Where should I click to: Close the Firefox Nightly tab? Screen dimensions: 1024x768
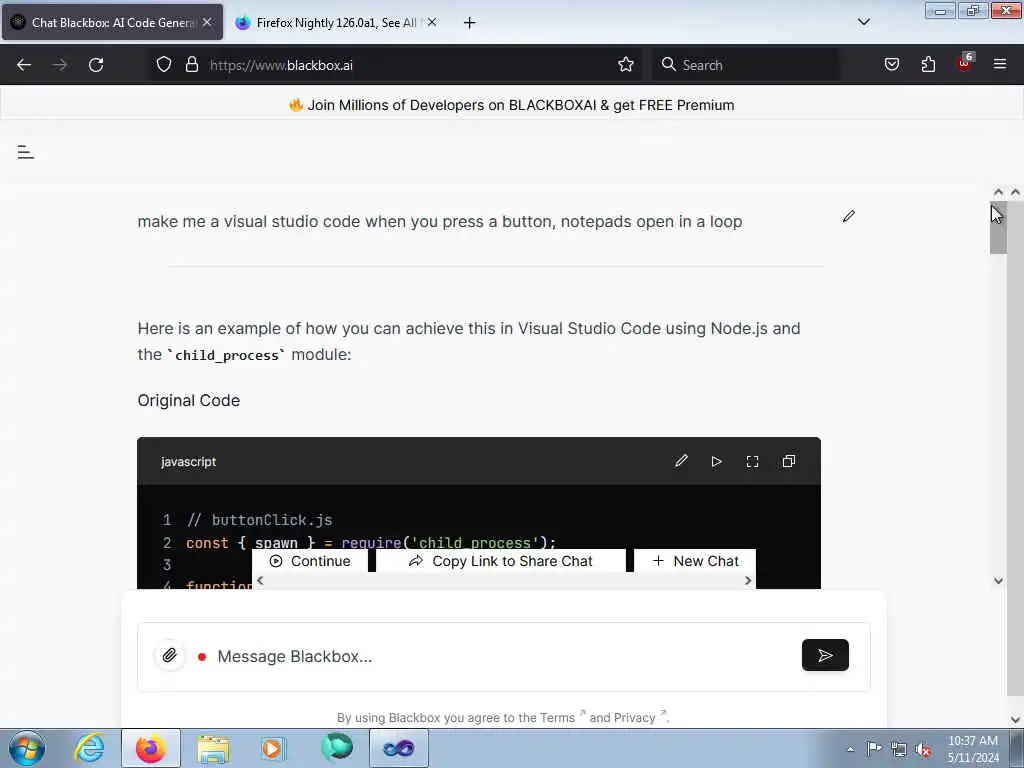point(432,22)
